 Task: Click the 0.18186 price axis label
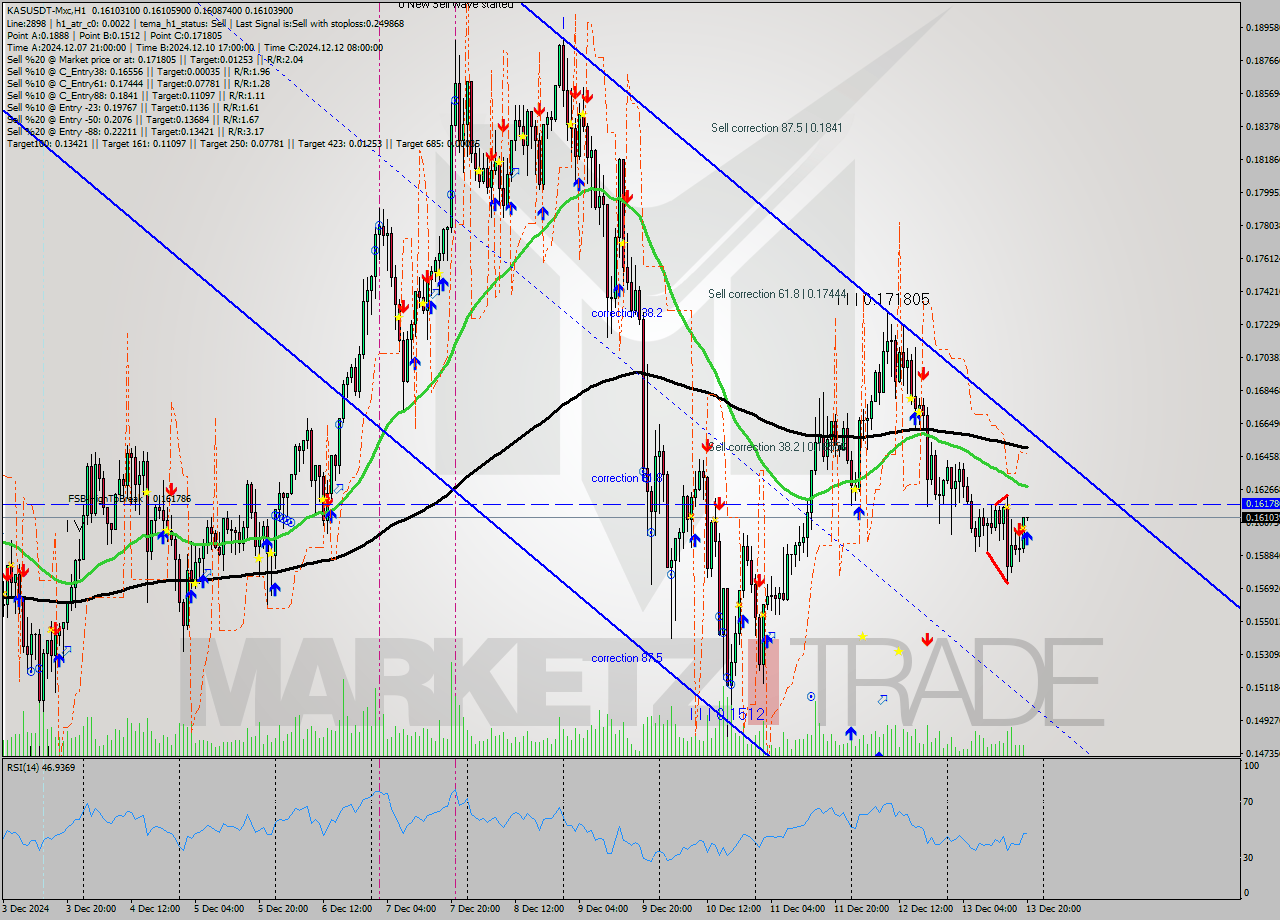tap(1262, 159)
